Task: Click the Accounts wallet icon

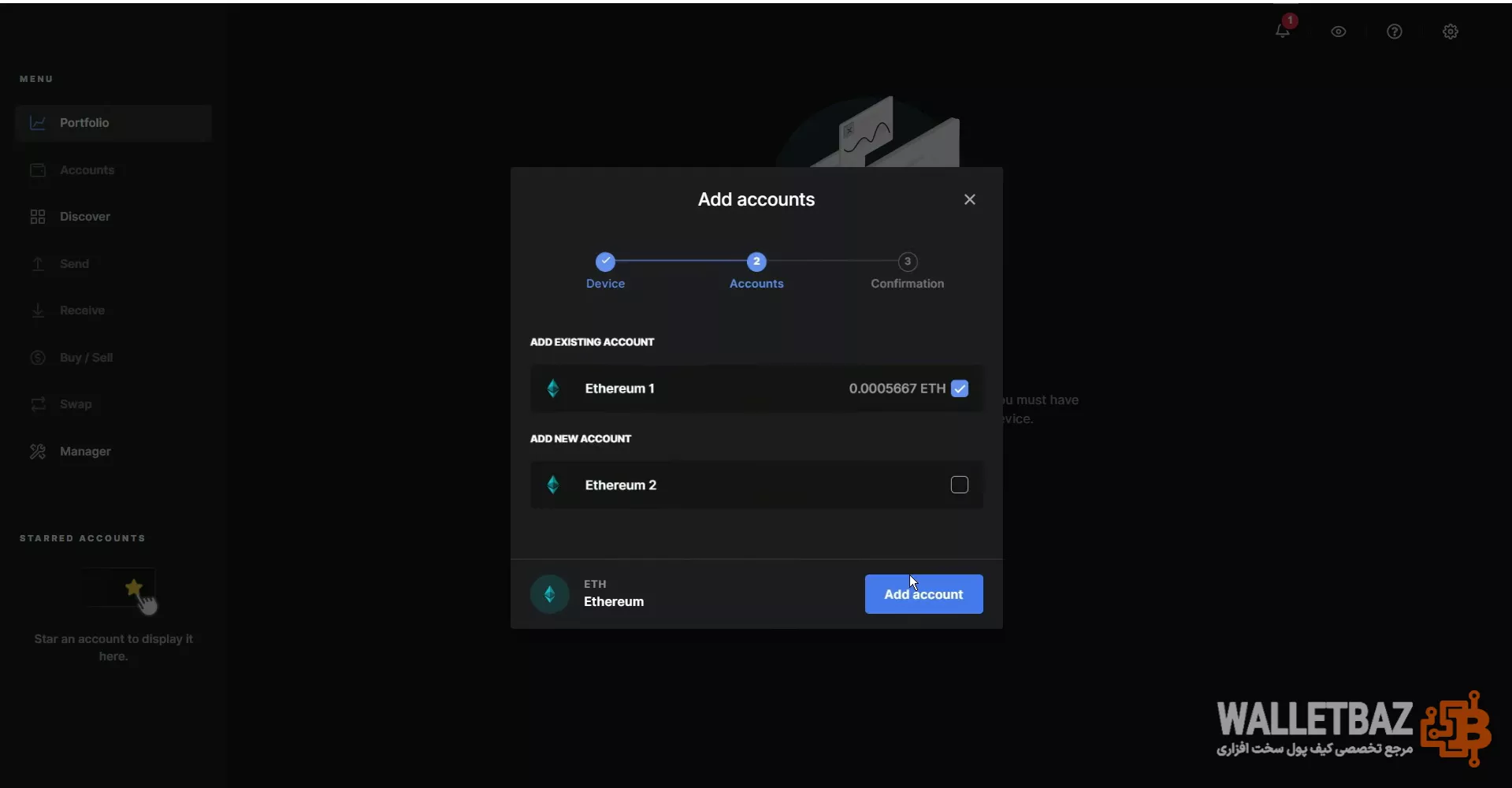Action: click(38, 170)
